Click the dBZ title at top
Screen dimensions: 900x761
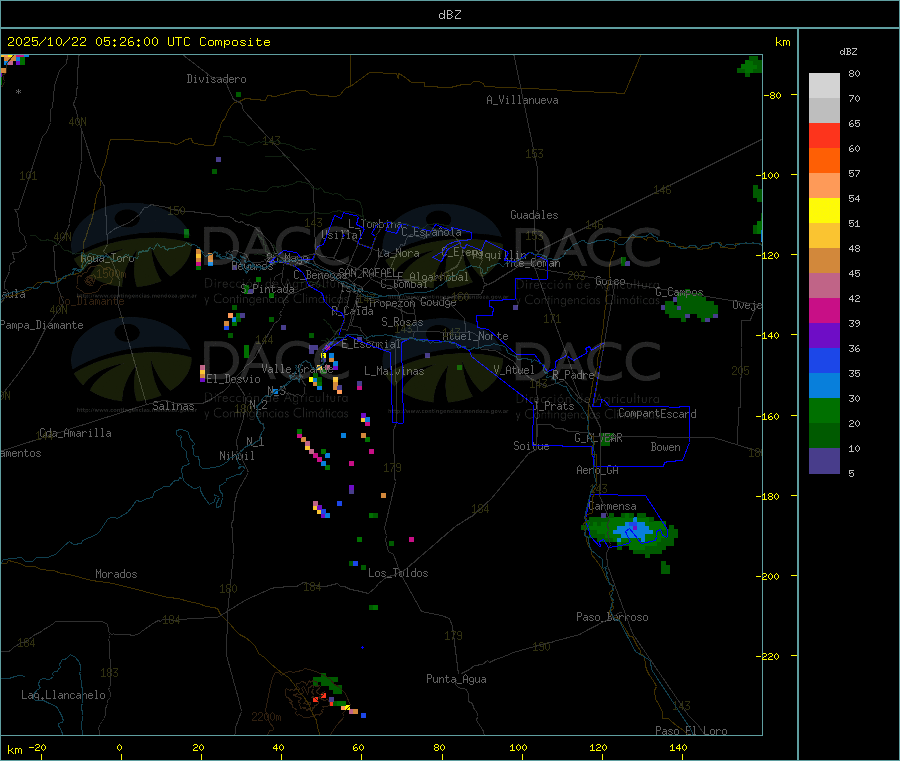[449, 15]
